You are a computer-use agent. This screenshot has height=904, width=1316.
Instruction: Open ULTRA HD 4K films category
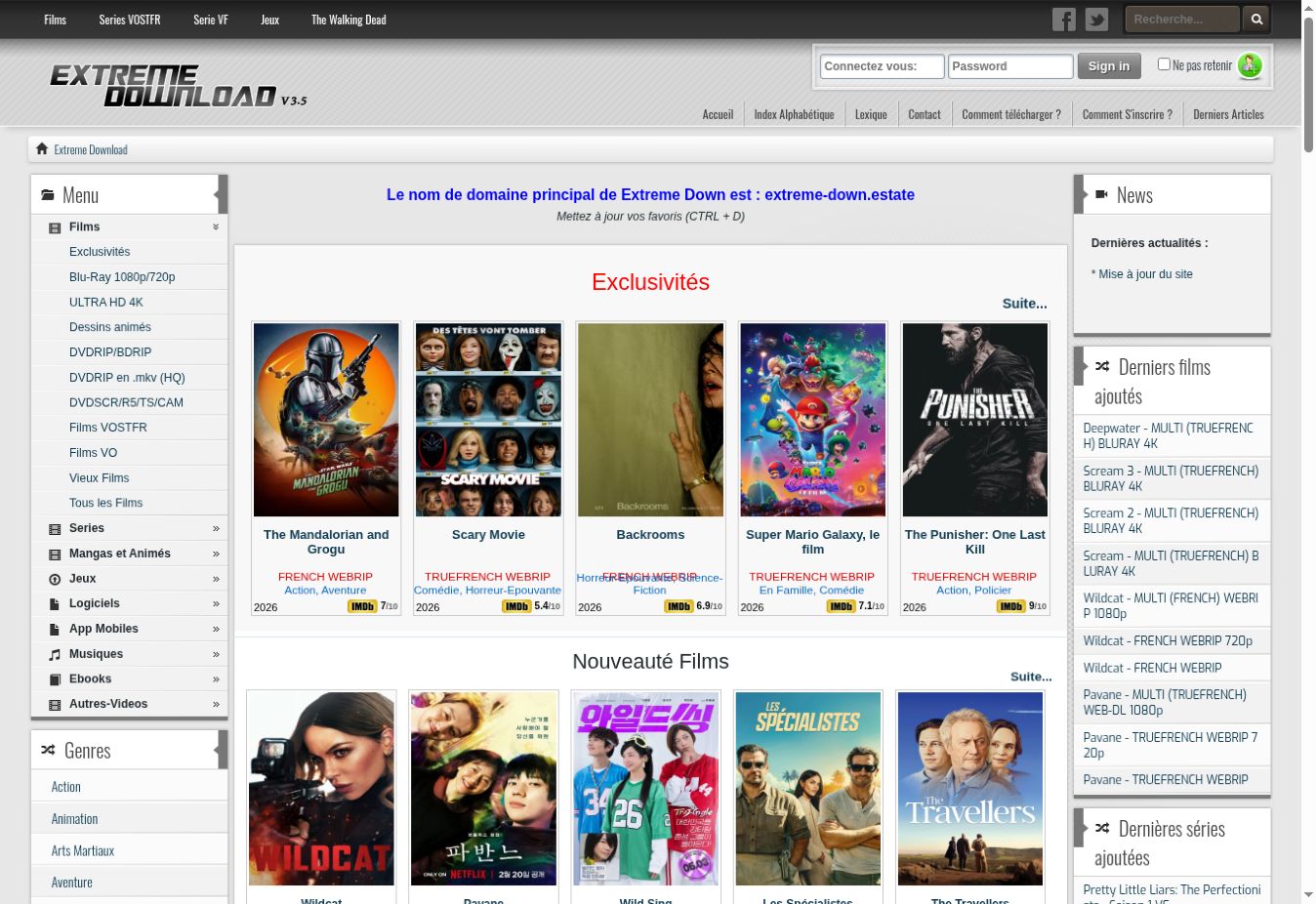coord(106,303)
